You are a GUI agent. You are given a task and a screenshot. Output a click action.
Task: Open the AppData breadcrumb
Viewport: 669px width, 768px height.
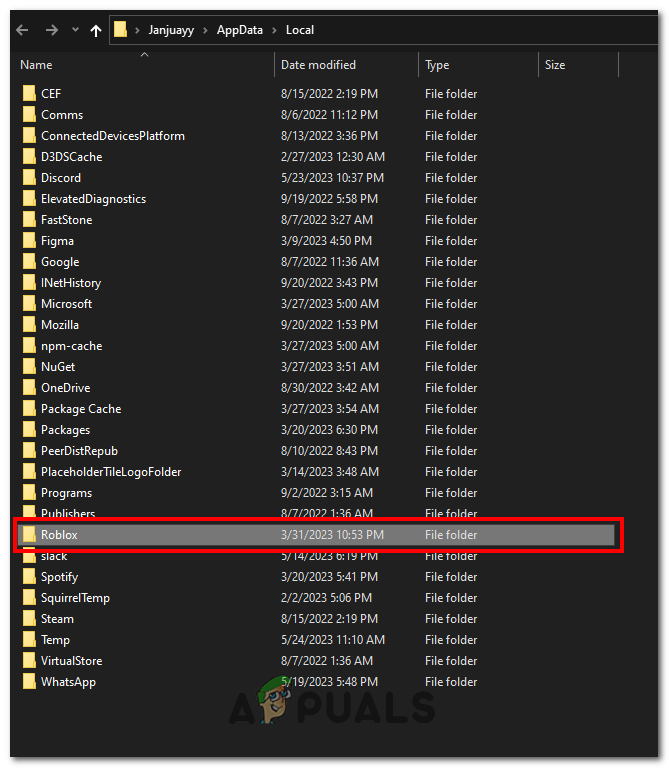click(x=240, y=30)
